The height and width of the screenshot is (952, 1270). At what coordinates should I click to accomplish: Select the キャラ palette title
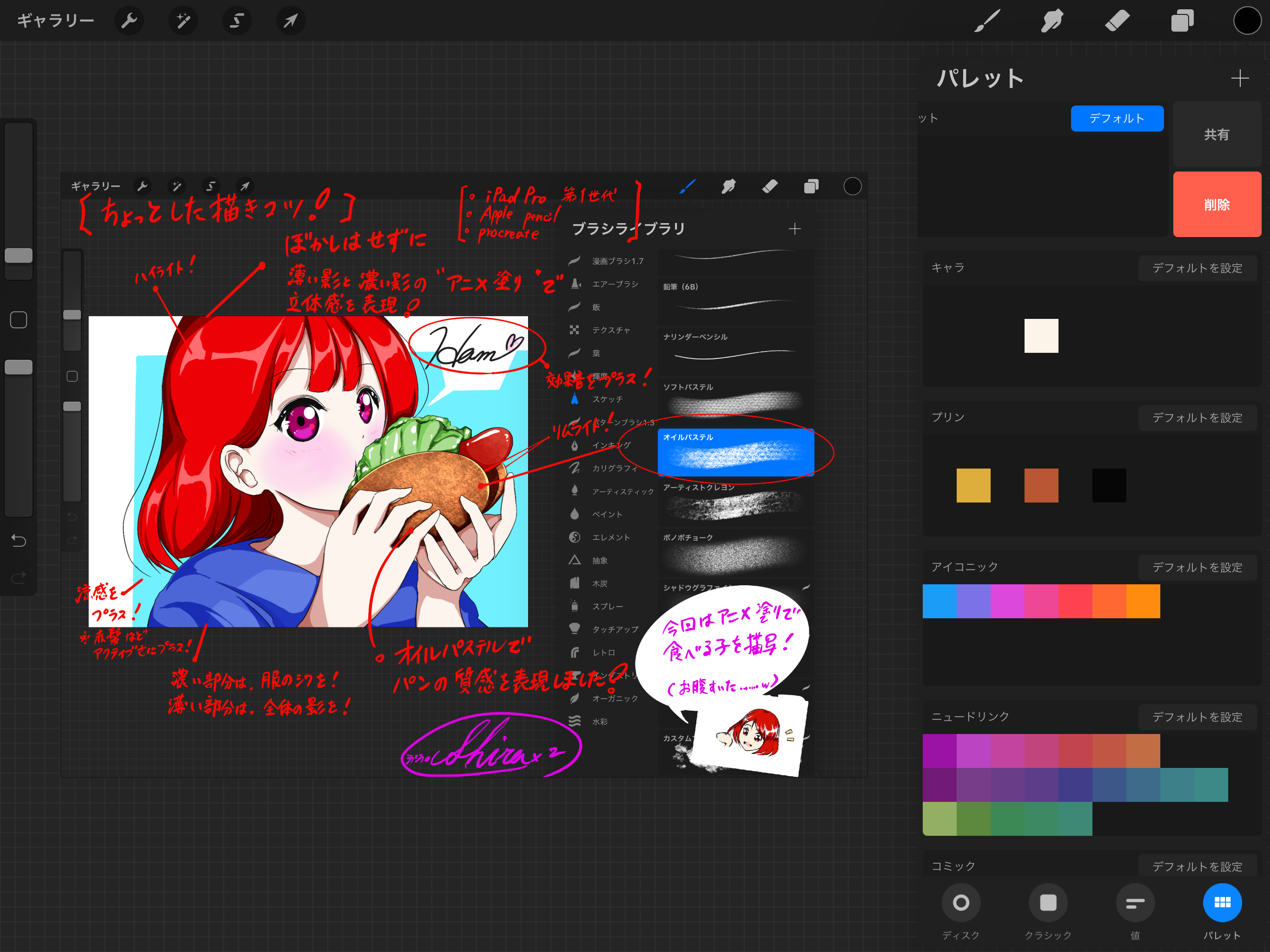(947, 268)
